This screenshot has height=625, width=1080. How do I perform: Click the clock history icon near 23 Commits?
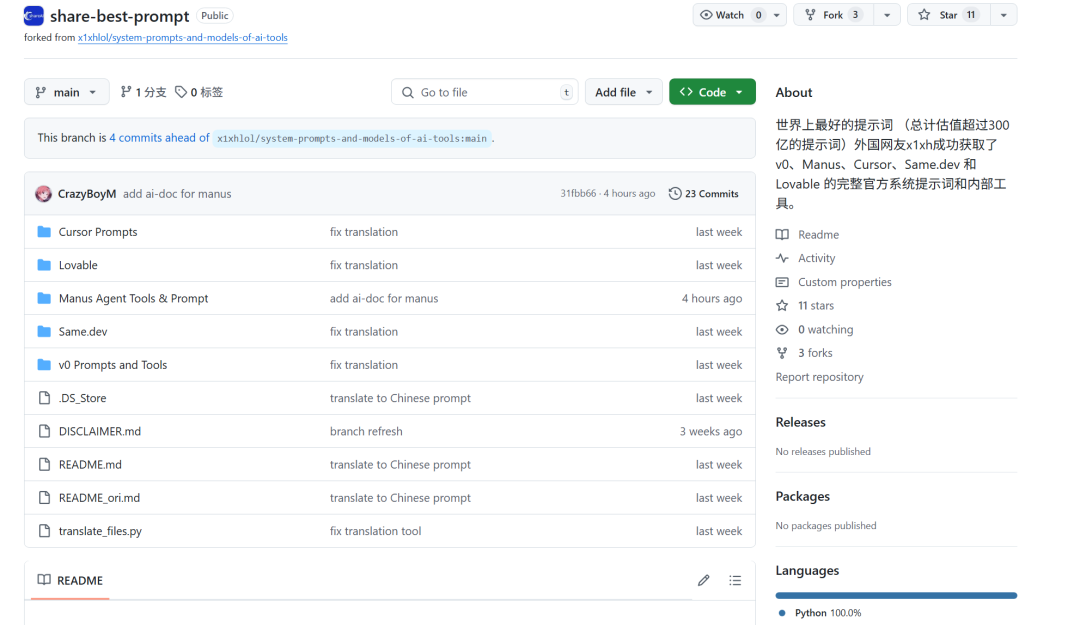coord(675,194)
